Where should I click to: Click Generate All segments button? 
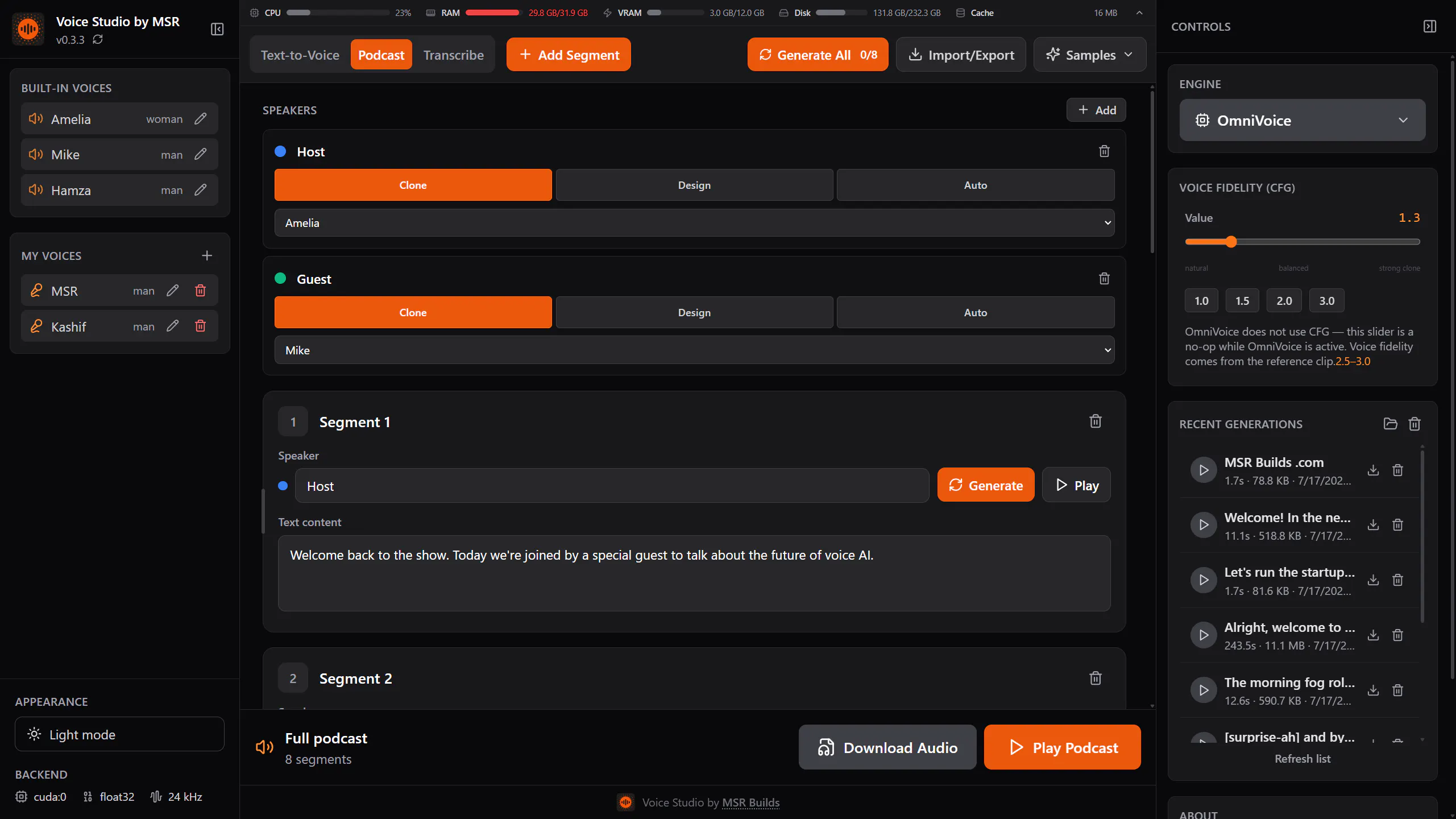coord(818,55)
